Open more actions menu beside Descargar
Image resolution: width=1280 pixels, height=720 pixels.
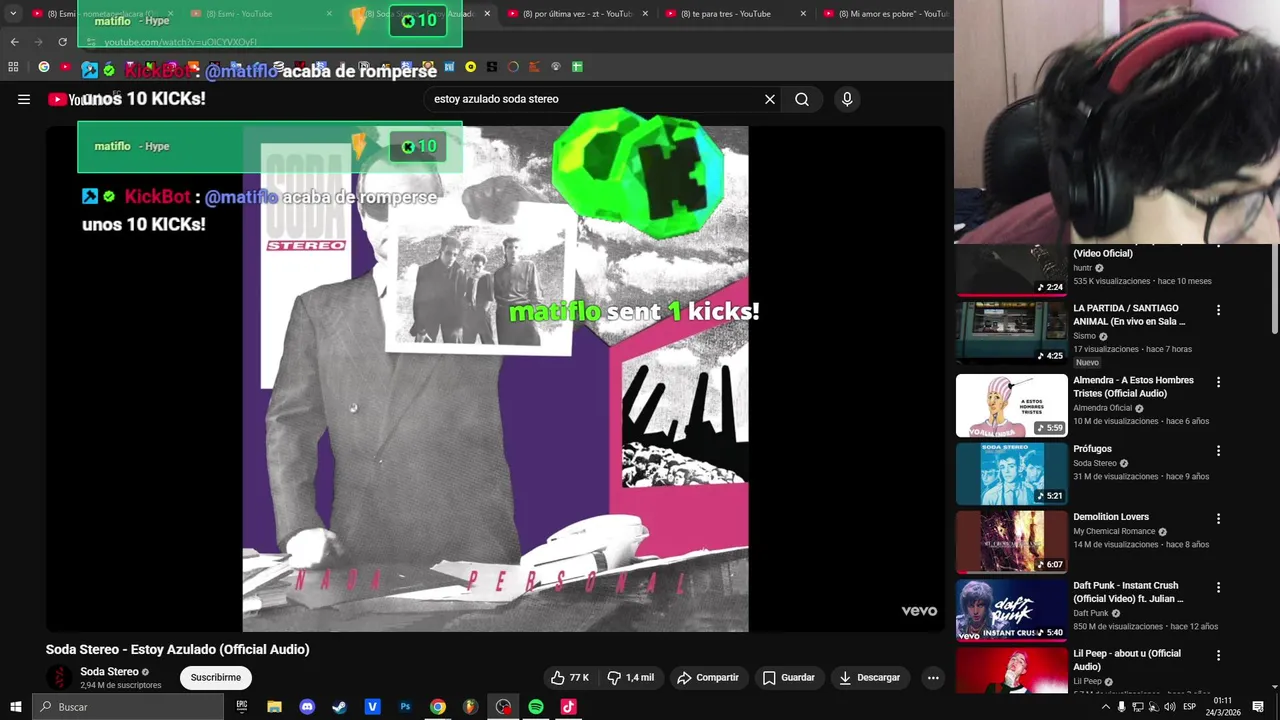933,678
